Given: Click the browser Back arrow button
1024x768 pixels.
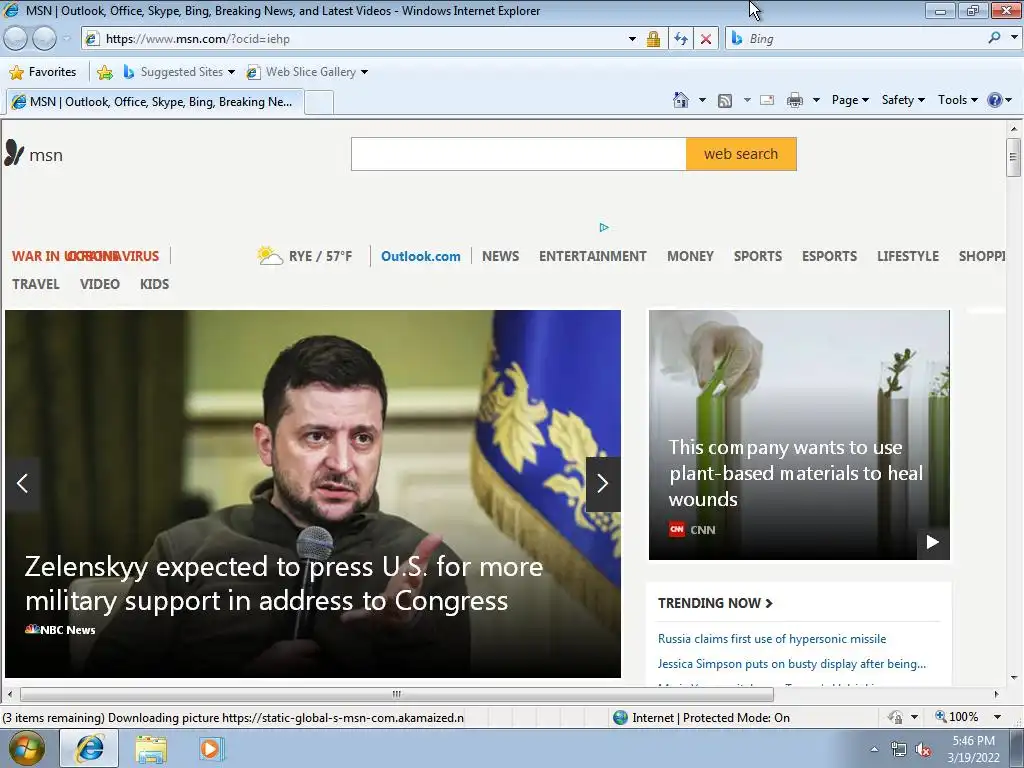Looking at the screenshot, I should coord(16,39).
